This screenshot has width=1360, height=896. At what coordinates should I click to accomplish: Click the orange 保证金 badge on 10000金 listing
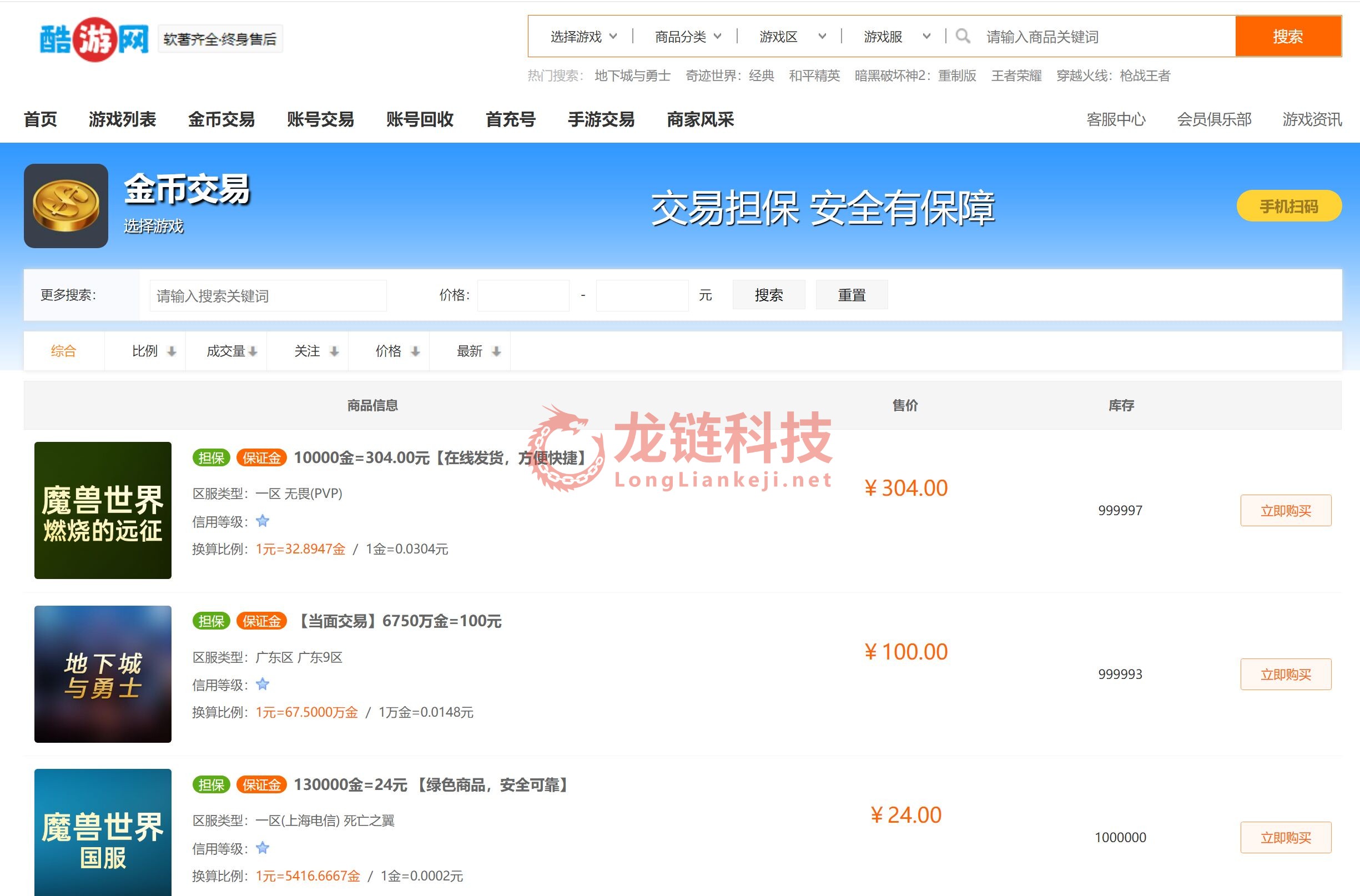(x=261, y=457)
